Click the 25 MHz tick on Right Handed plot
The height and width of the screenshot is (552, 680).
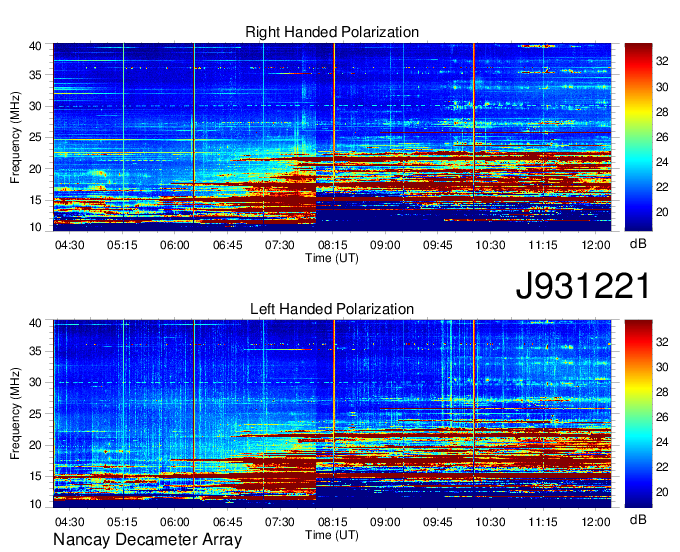pyautogui.click(x=35, y=137)
